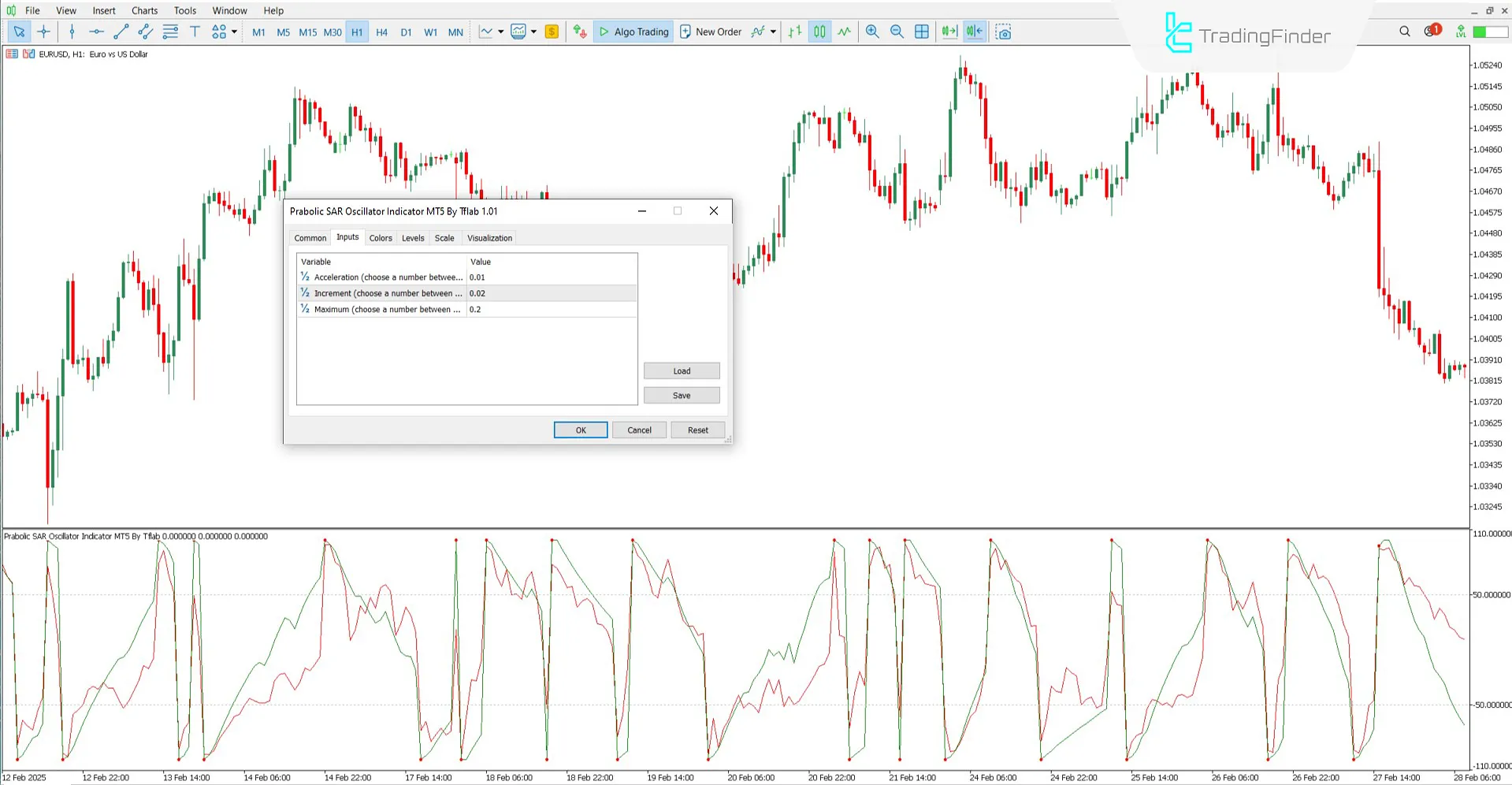
Task: Capture a chart screenshot
Action: pos(1003,32)
